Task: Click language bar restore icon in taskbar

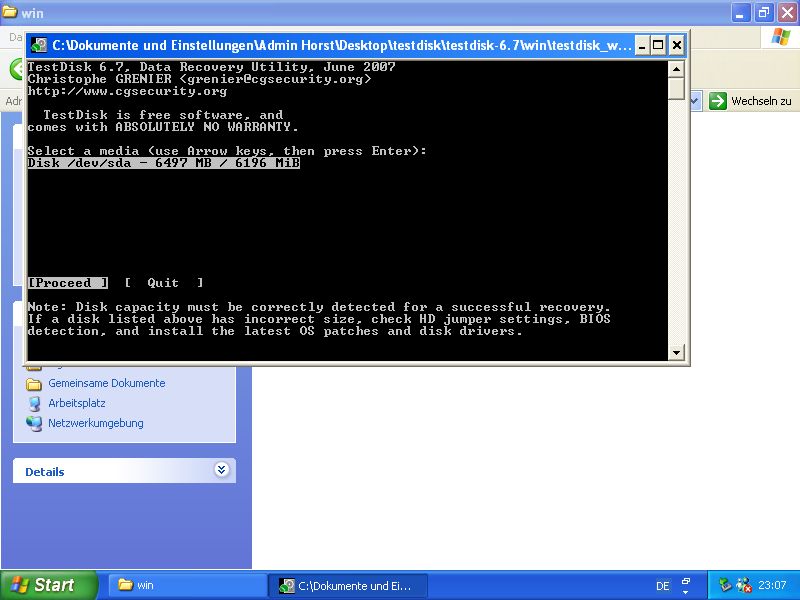Action: [x=686, y=581]
